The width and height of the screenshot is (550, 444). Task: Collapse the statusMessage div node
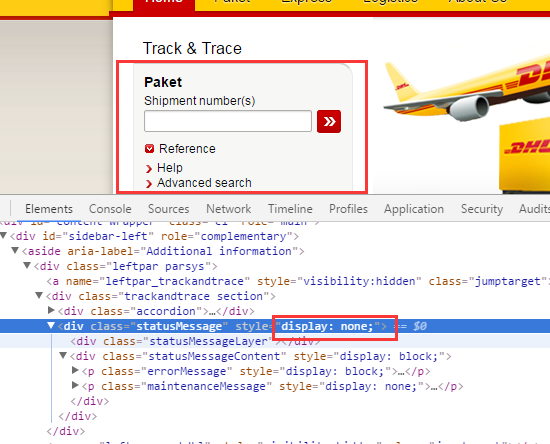coord(51,326)
